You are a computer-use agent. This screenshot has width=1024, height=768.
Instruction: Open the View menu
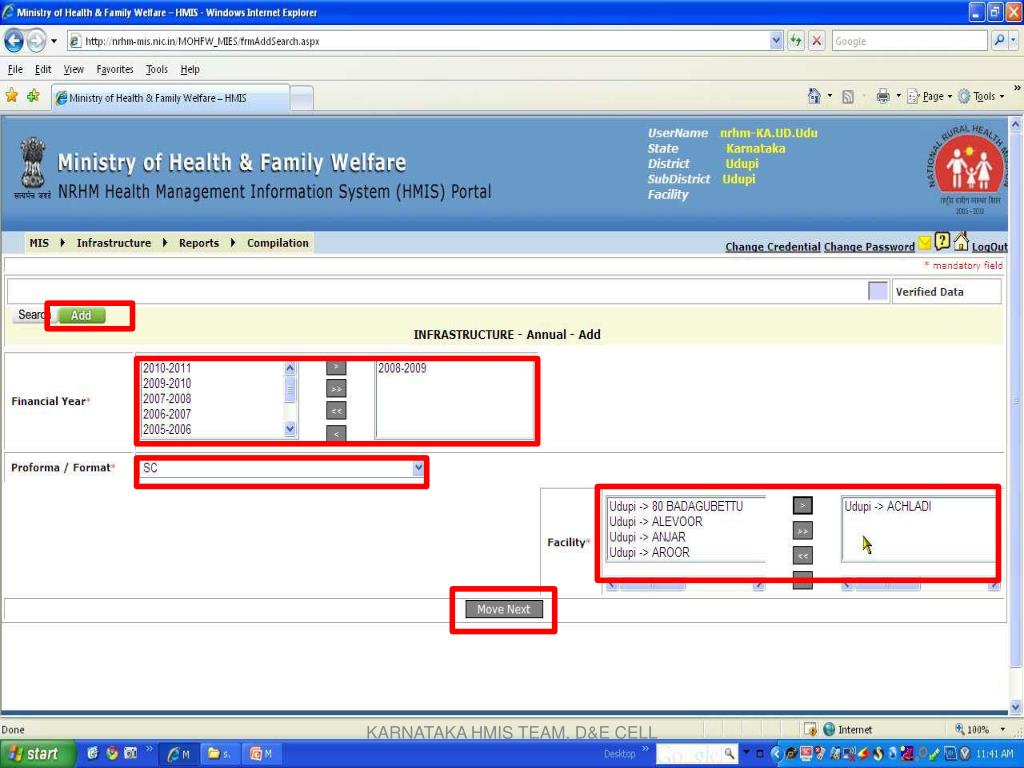[74, 69]
